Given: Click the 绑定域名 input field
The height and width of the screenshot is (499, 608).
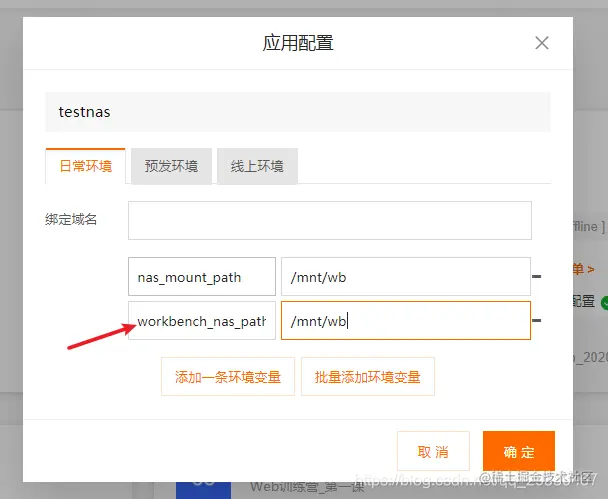Looking at the screenshot, I should click(330, 220).
